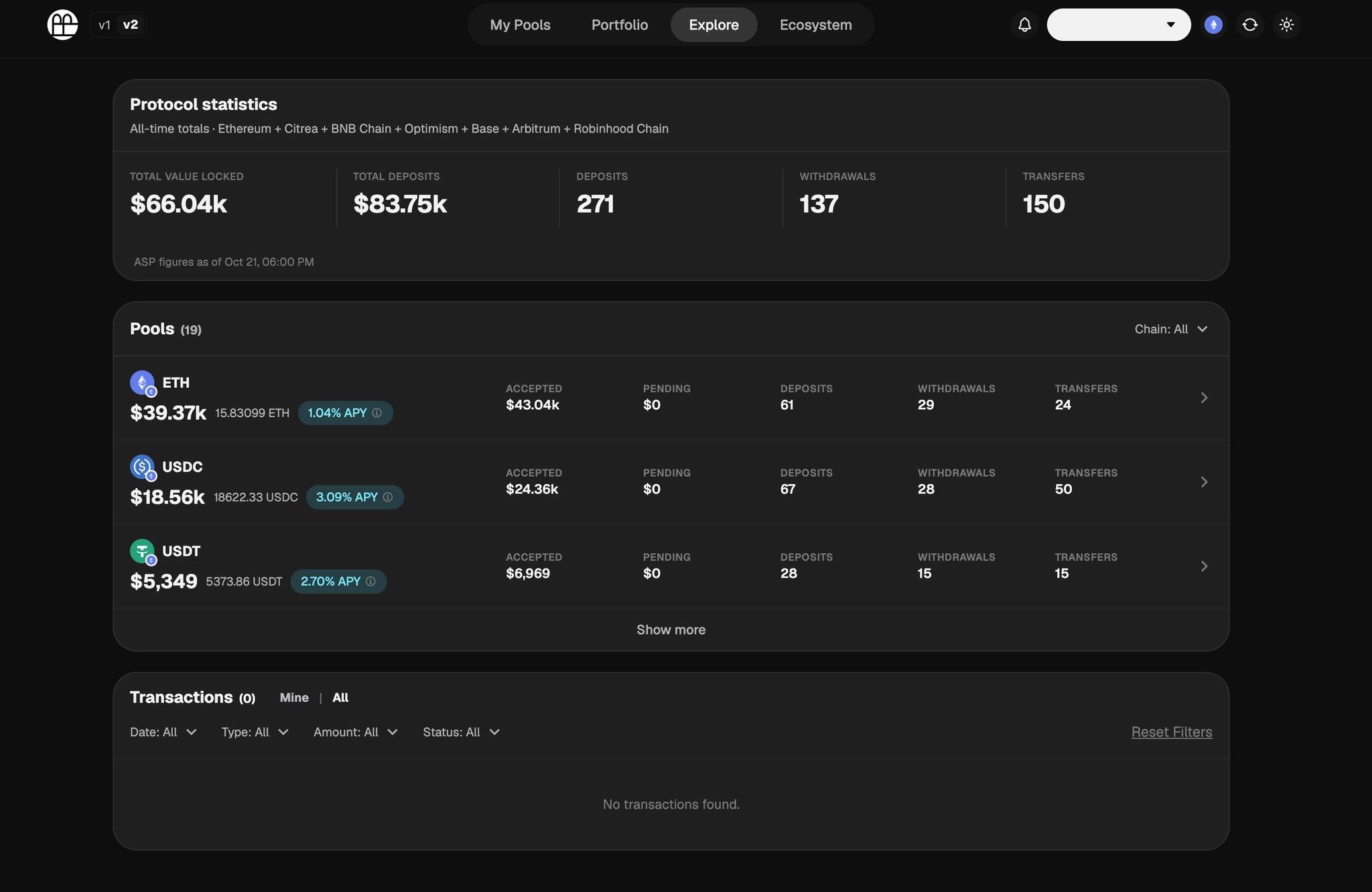Open the Status: All filter
The width and height of the screenshot is (1372, 892).
click(x=462, y=732)
